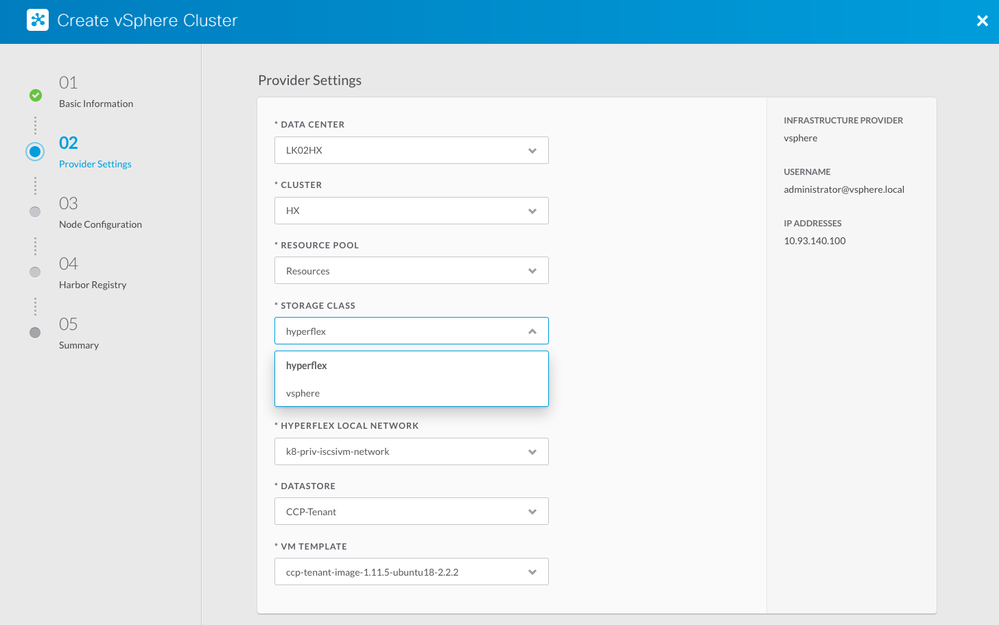Click the step dot for Harbor Registry
Image resolution: width=999 pixels, height=625 pixels.
pos(35,272)
